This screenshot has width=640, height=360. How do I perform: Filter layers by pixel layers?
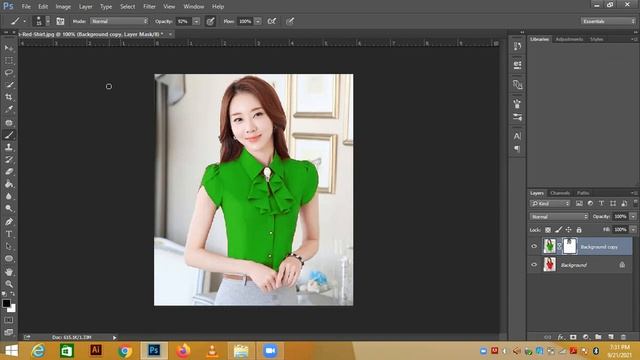point(579,203)
